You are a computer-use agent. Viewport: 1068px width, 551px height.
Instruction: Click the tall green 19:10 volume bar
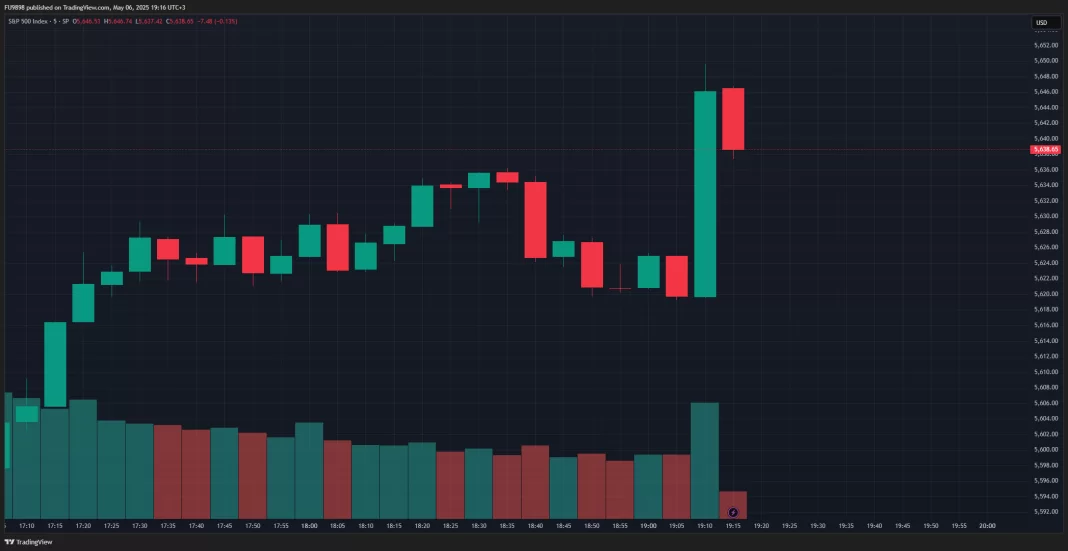click(705, 460)
